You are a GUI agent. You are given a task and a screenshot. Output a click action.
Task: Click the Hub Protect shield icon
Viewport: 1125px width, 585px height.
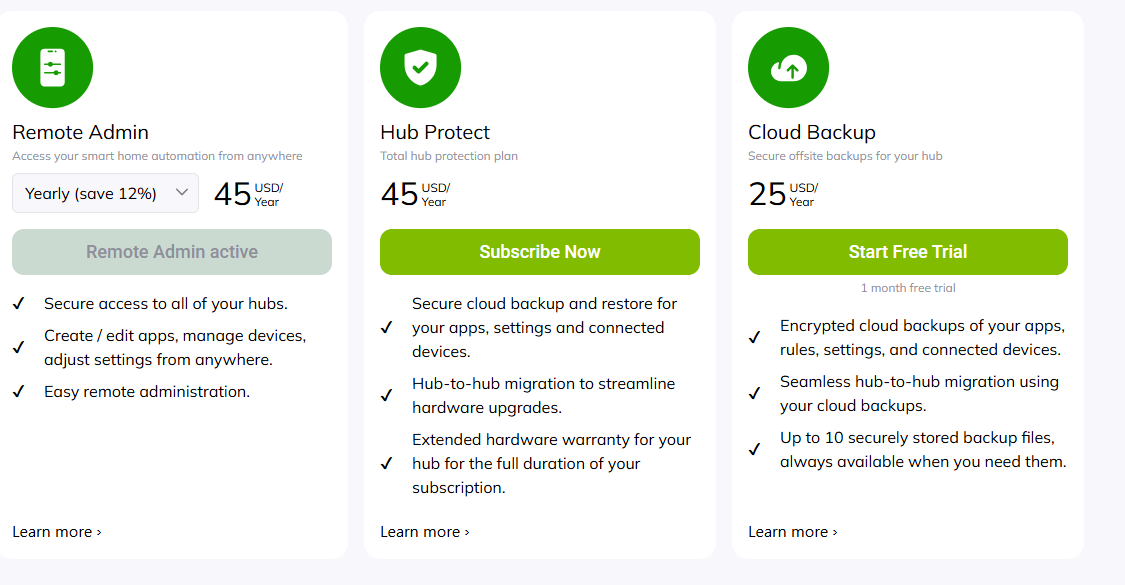click(x=420, y=68)
